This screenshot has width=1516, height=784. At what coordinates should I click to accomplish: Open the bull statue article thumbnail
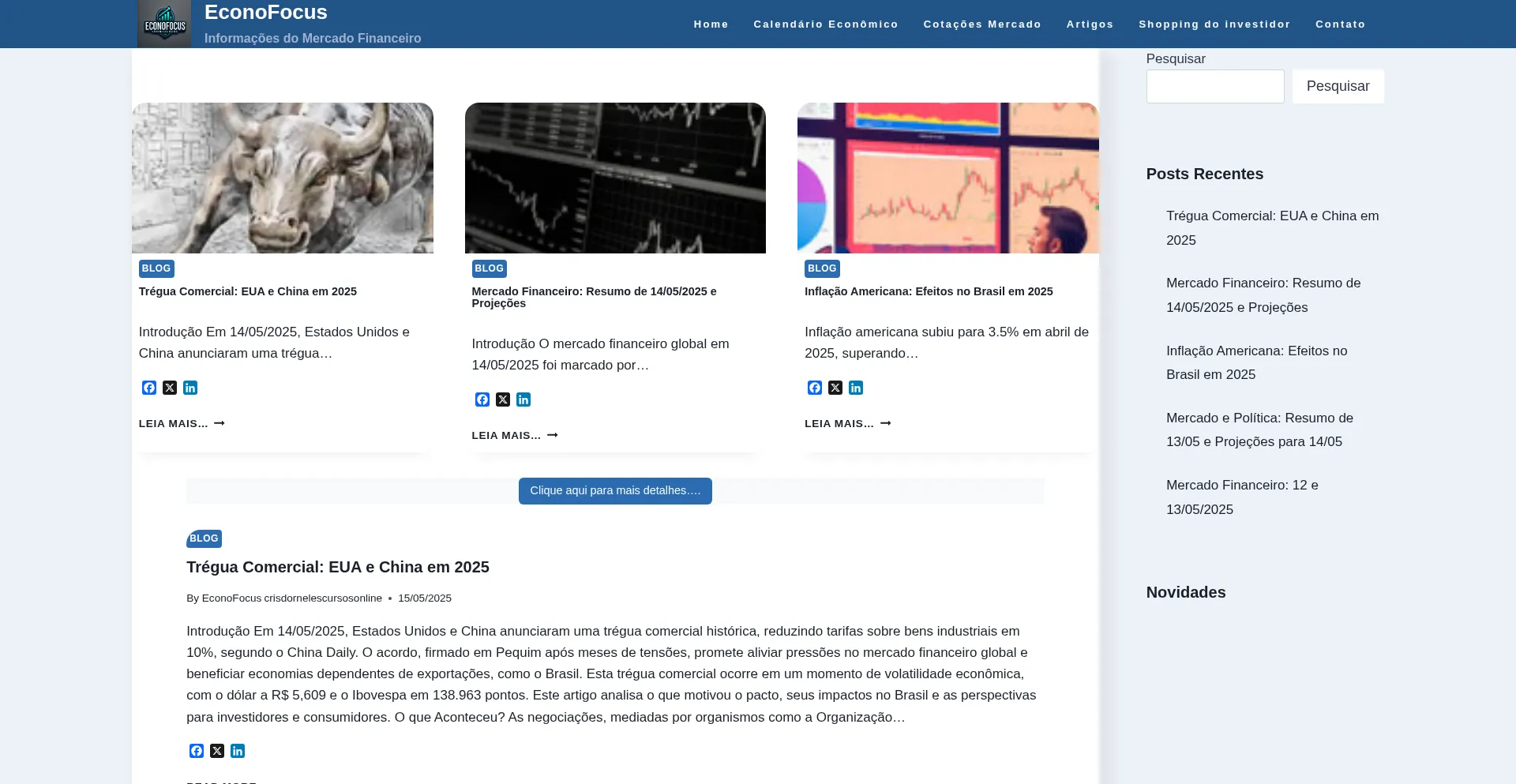click(283, 178)
